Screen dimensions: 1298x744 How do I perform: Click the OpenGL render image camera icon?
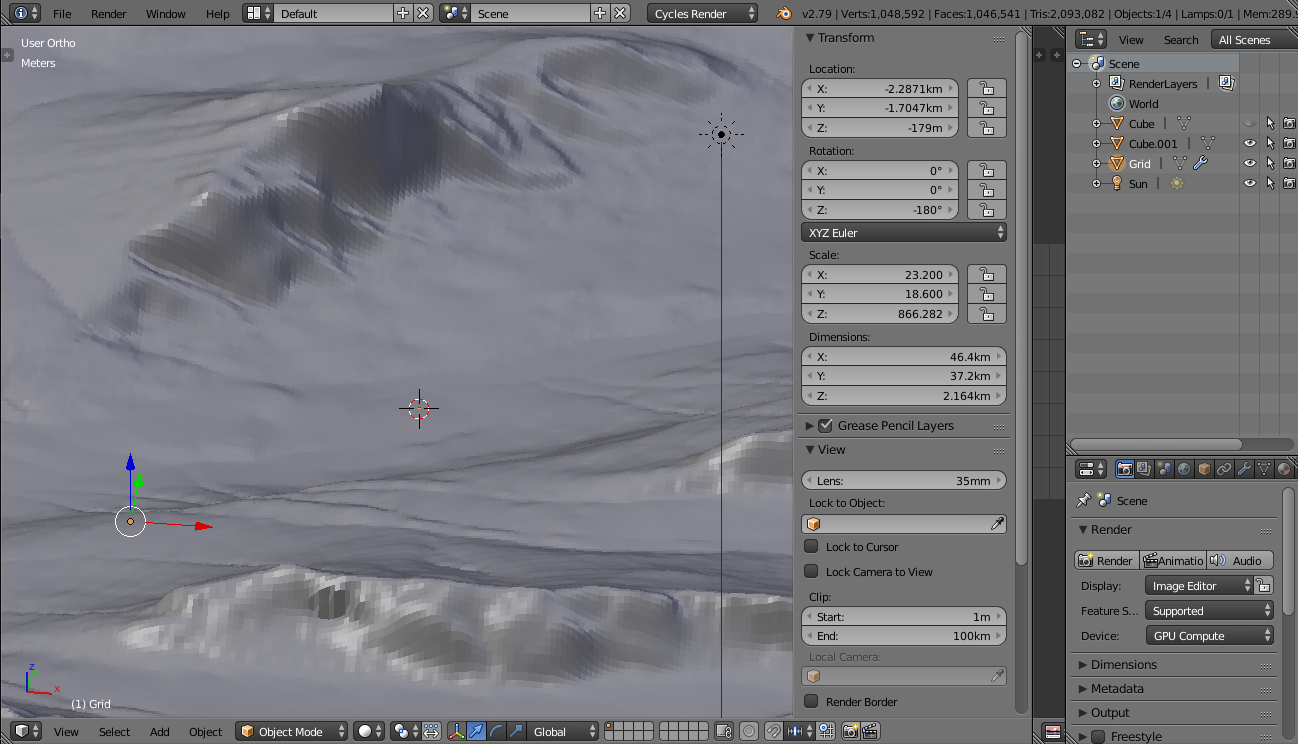coord(850,731)
